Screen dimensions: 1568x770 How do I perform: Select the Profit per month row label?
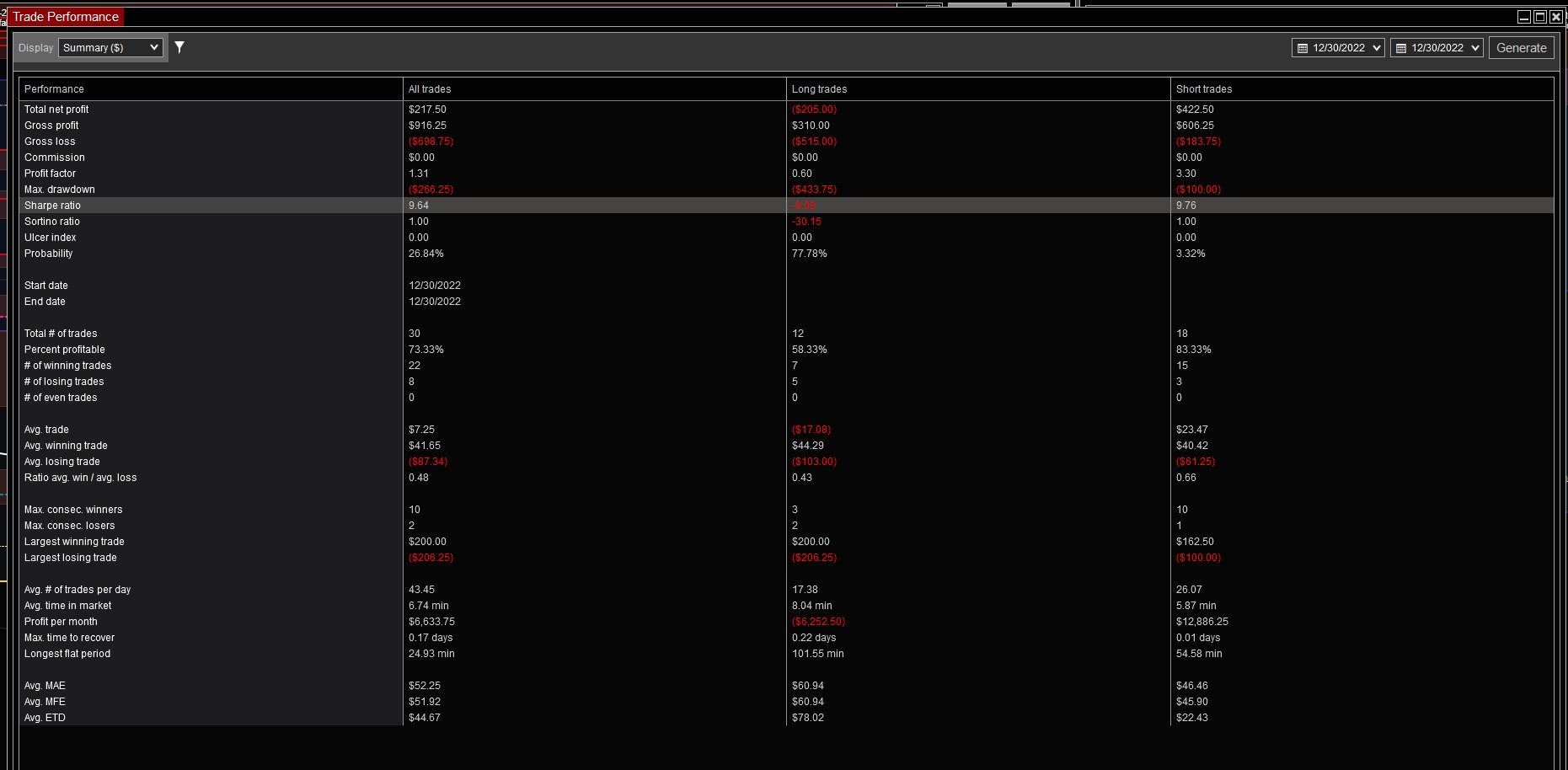[61, 622]
